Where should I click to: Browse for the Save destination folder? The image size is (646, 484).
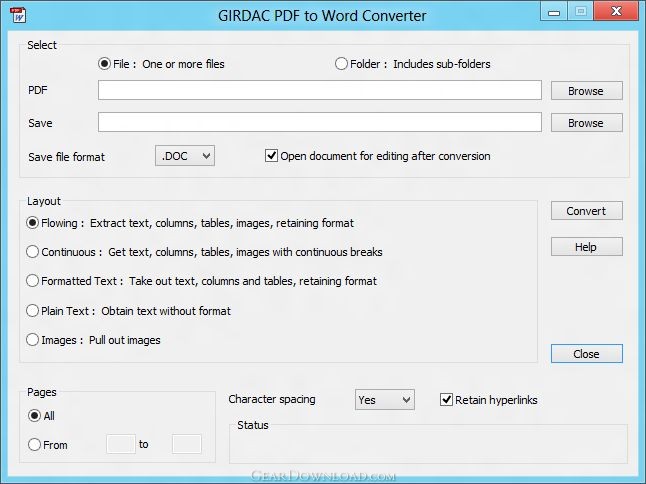pos(587,123)
